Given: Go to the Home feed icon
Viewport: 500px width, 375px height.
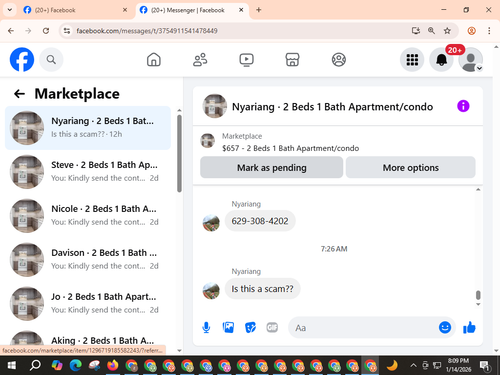Looking at the screenshot, I should coord(154,60).
